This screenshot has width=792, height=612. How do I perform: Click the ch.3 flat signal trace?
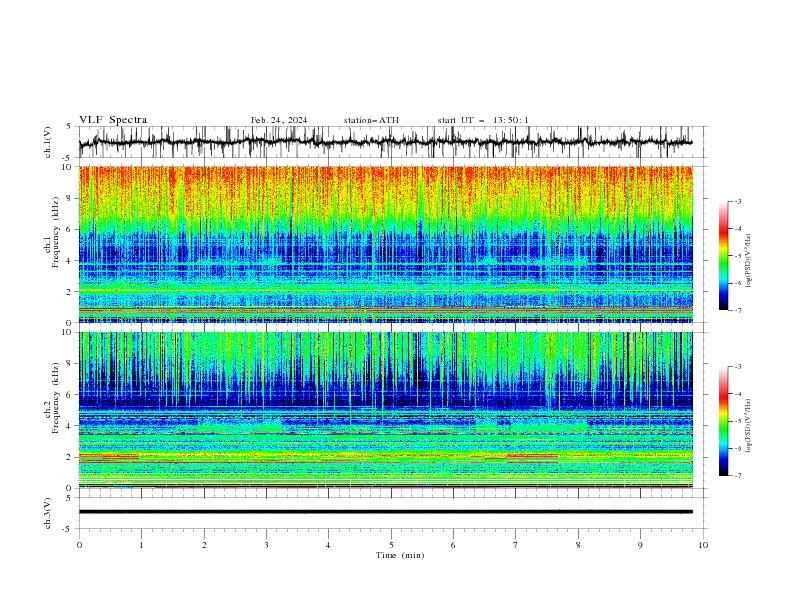[385, 512]
